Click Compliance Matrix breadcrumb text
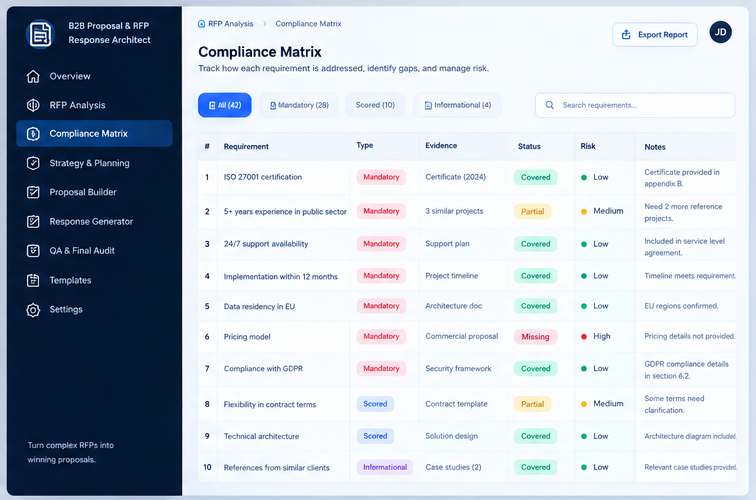 tap(308, 24)
